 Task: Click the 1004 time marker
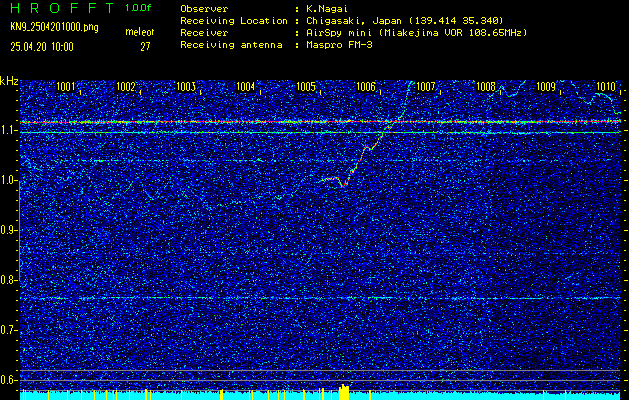tap(246, 86)
